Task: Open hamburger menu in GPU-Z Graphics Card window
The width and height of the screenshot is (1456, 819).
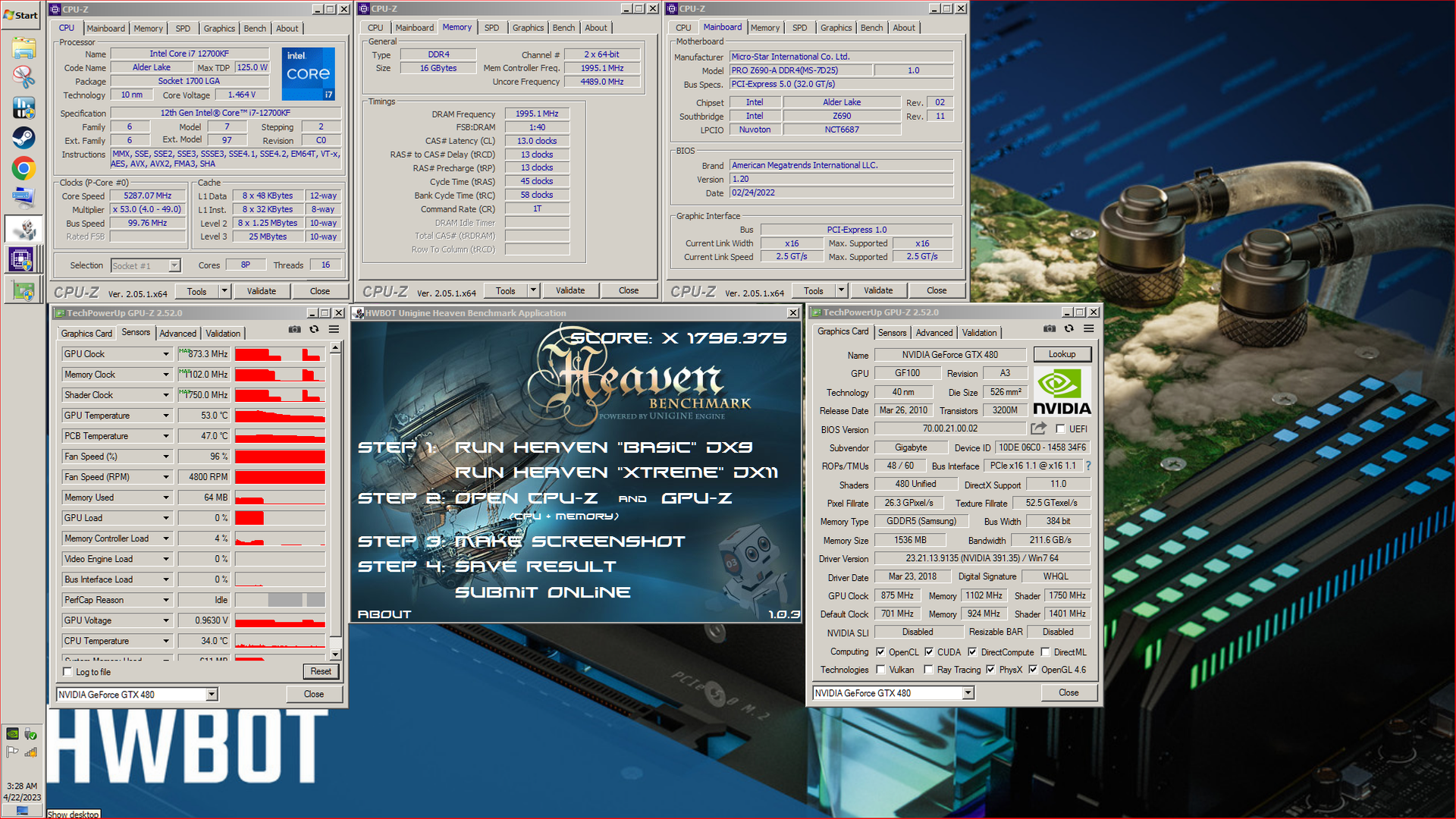Action: click(x=1089, y=329)
